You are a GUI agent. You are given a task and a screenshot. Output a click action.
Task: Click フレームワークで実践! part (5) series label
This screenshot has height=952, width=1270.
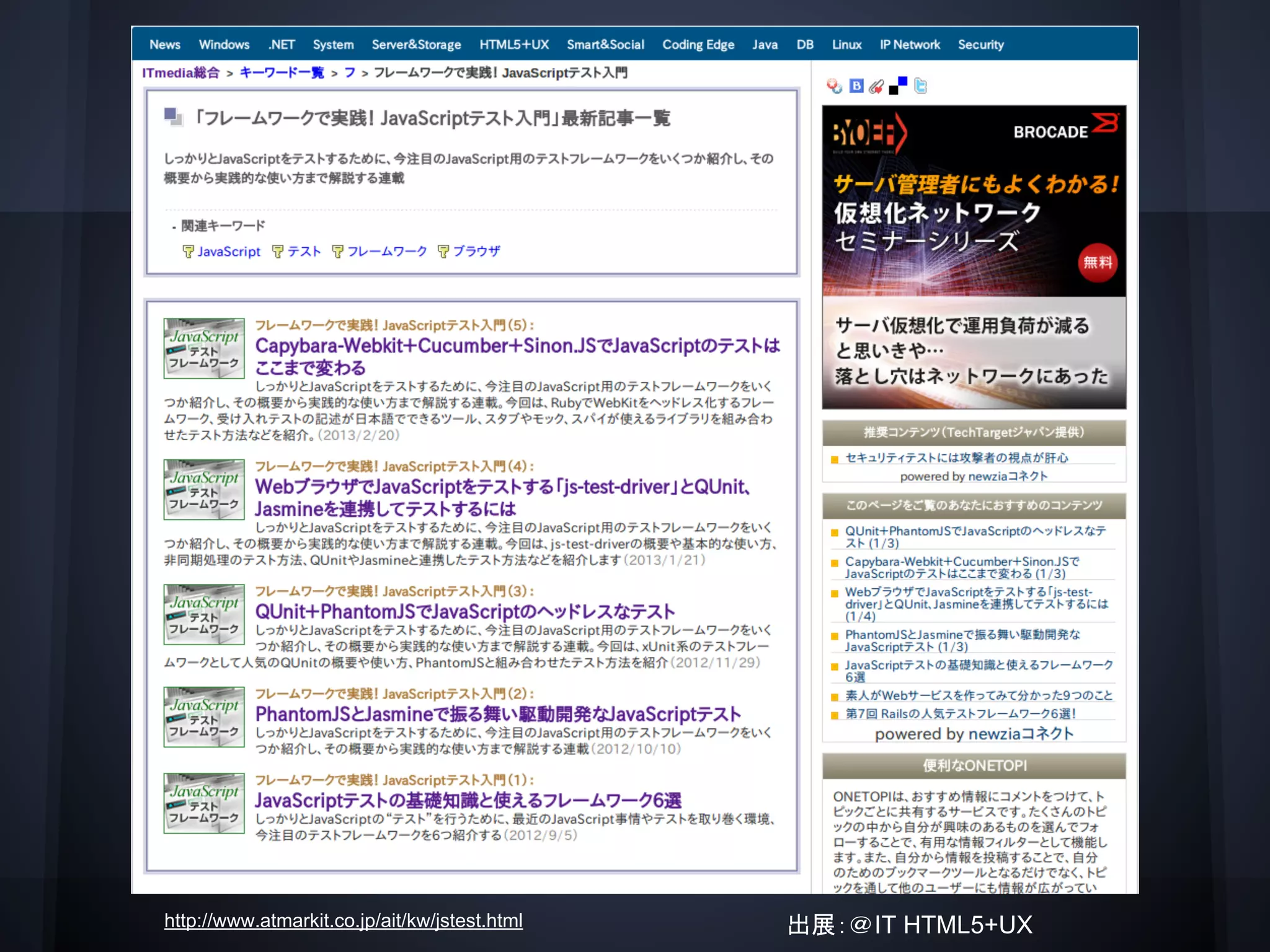point(394,325)
